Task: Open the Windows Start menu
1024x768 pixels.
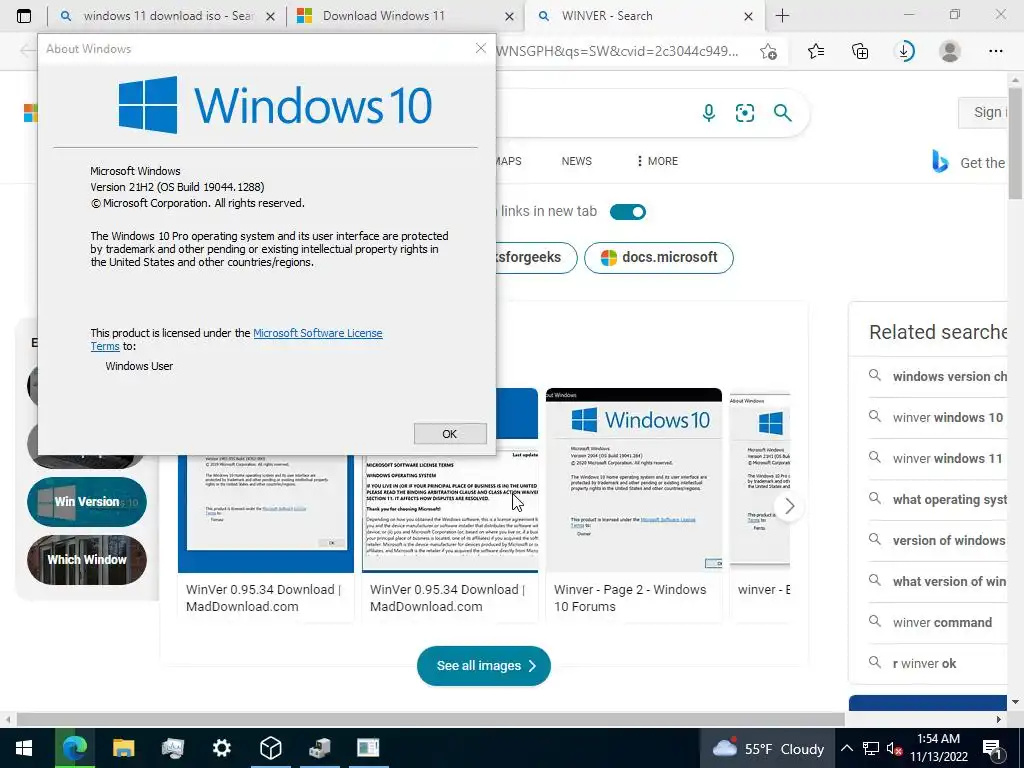Action: pyautogui.click(x=24, y=748)
